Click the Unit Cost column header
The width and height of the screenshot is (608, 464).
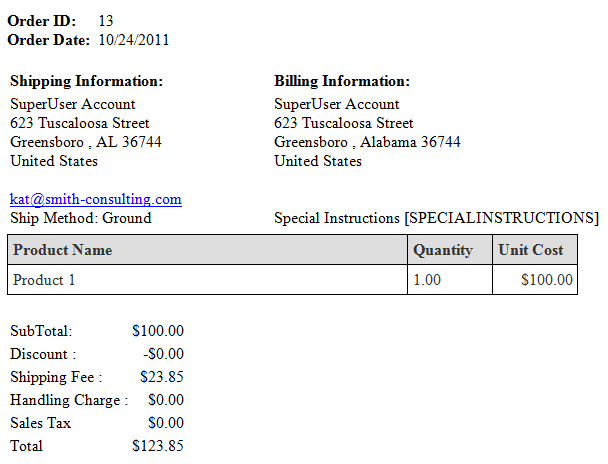(x=535, y=250)
